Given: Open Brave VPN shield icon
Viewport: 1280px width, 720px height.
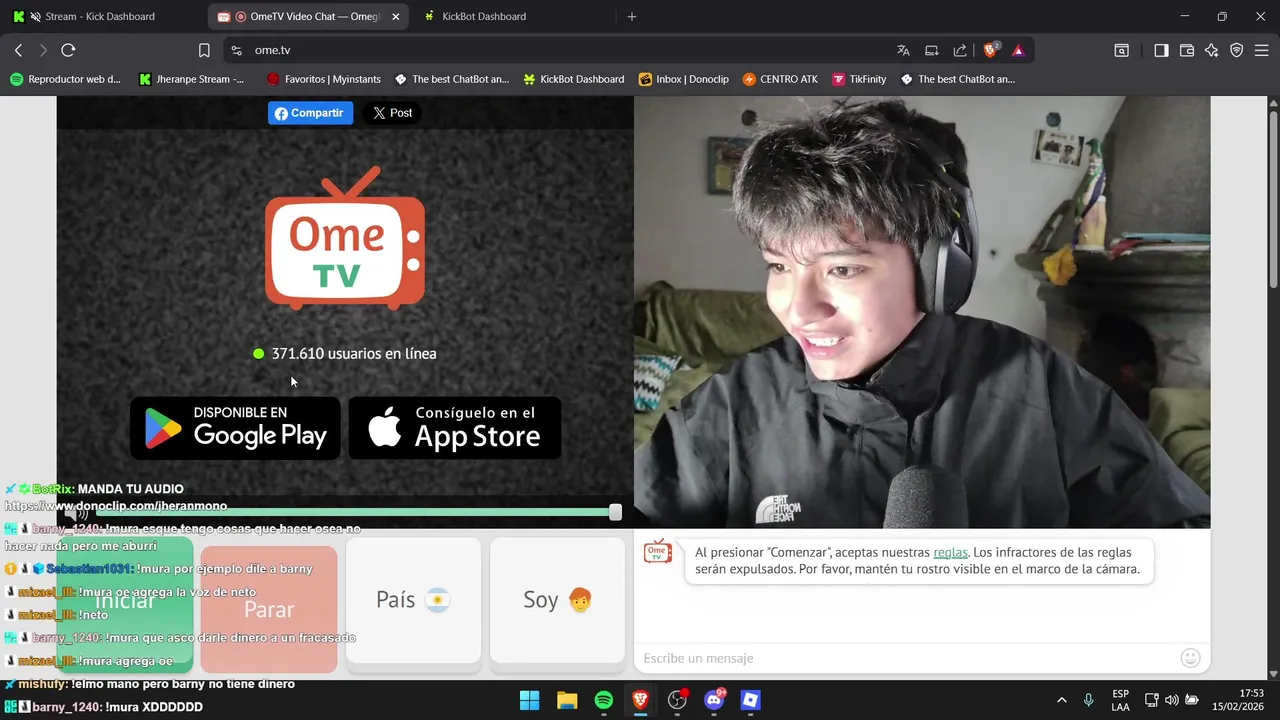Looking at the screenshot, I should pyautogui.click(x=1237, y=50).
